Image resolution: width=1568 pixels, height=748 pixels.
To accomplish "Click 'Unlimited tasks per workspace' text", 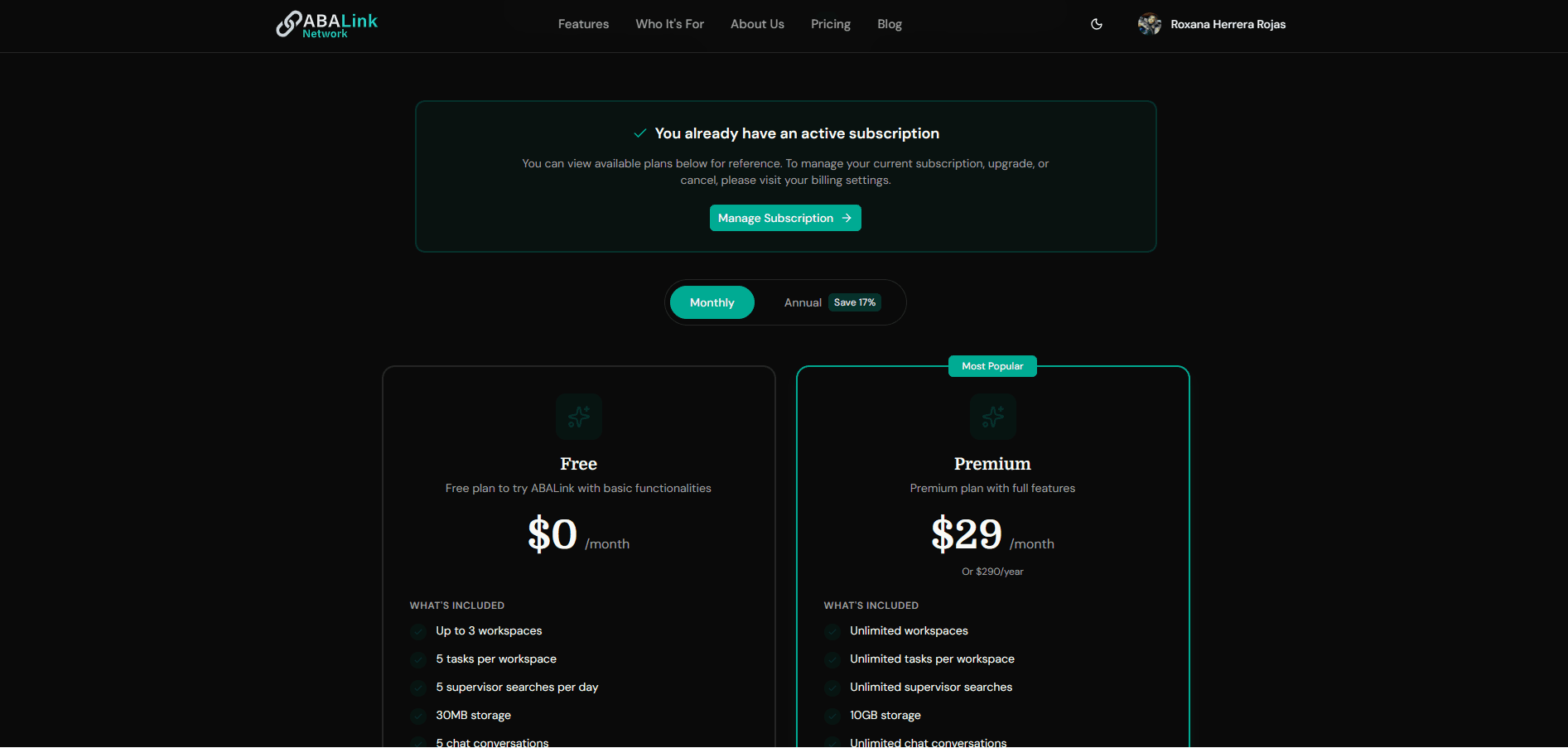I will coord(932,659).
